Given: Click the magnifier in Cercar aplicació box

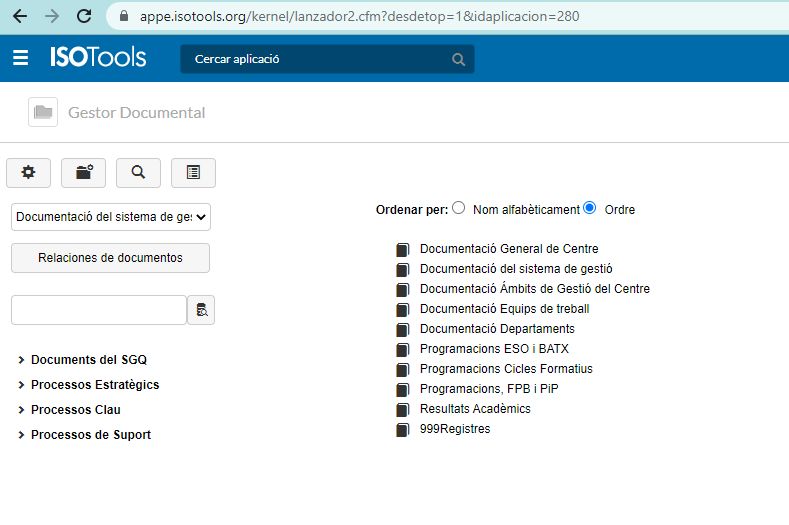Looking at the screenshot, I should 458,59.
